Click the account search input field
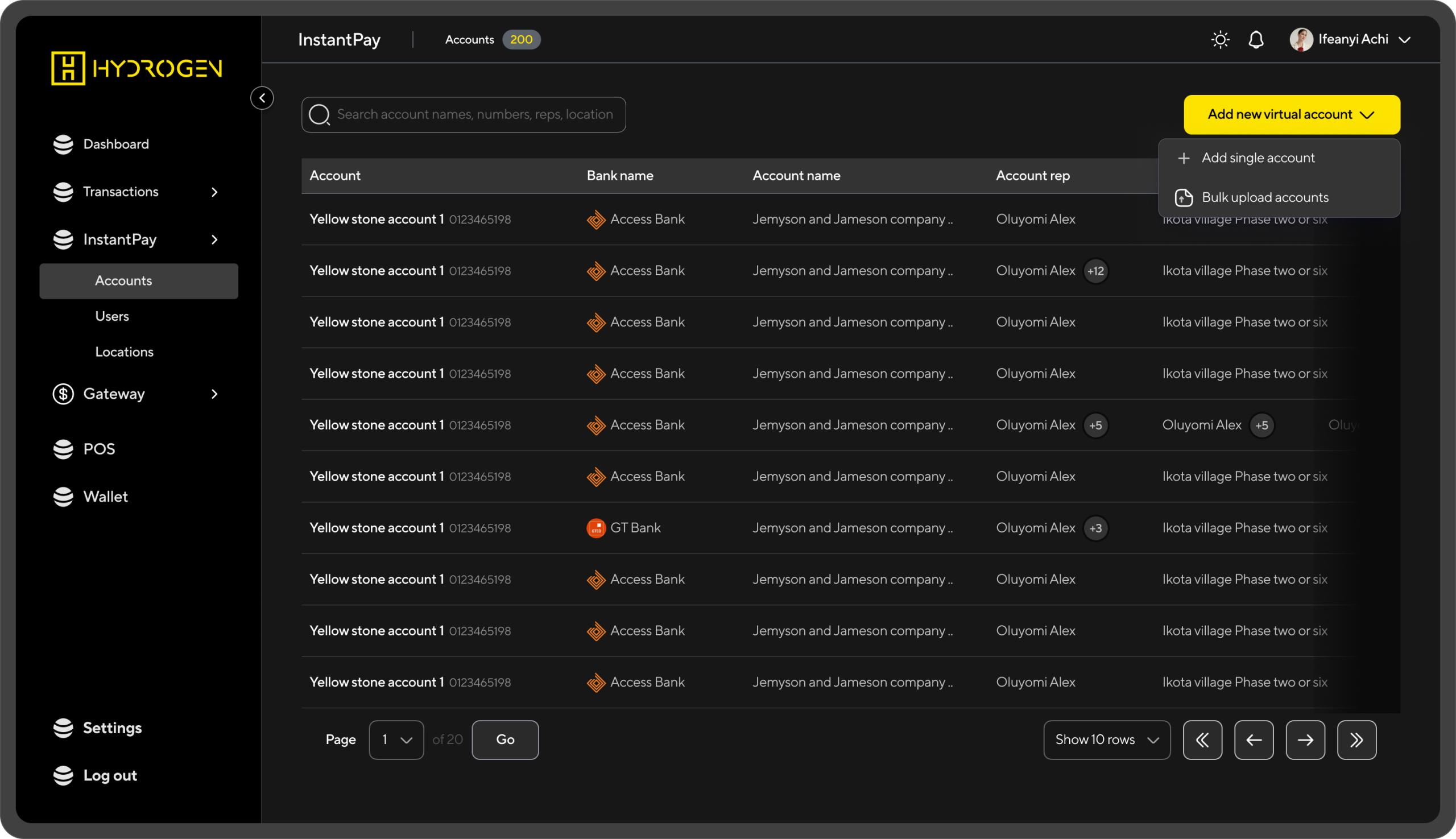The width and height of the screenshot is (1456, 839). [475, 115]
